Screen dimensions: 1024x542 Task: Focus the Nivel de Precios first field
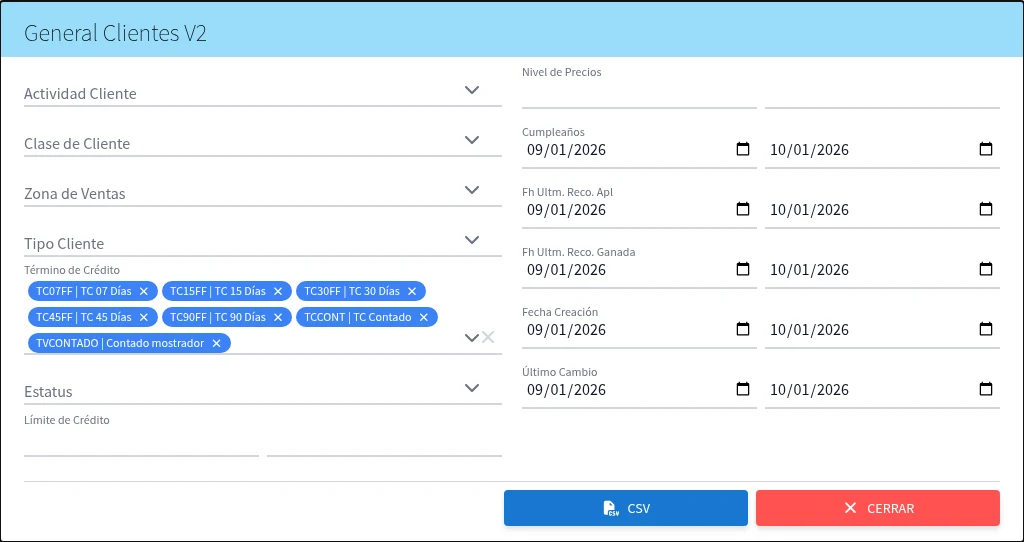point(639,95)
